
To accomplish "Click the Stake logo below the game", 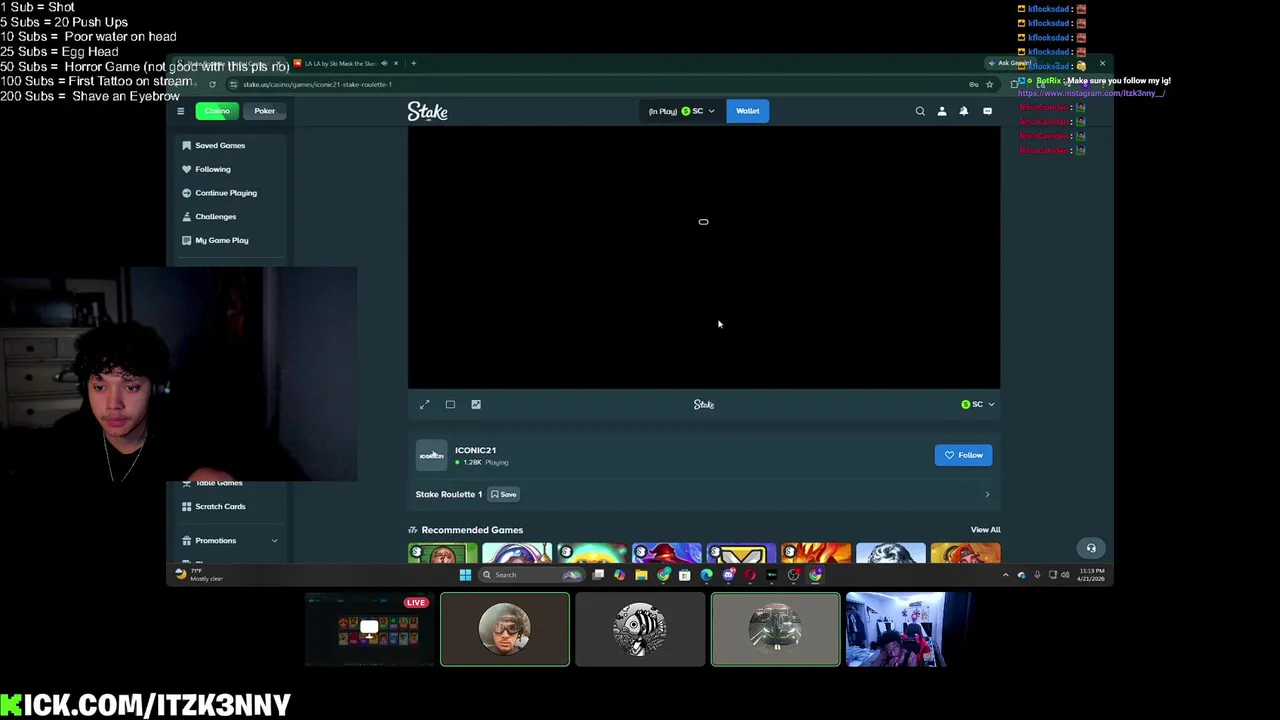I will pos(704,404).
